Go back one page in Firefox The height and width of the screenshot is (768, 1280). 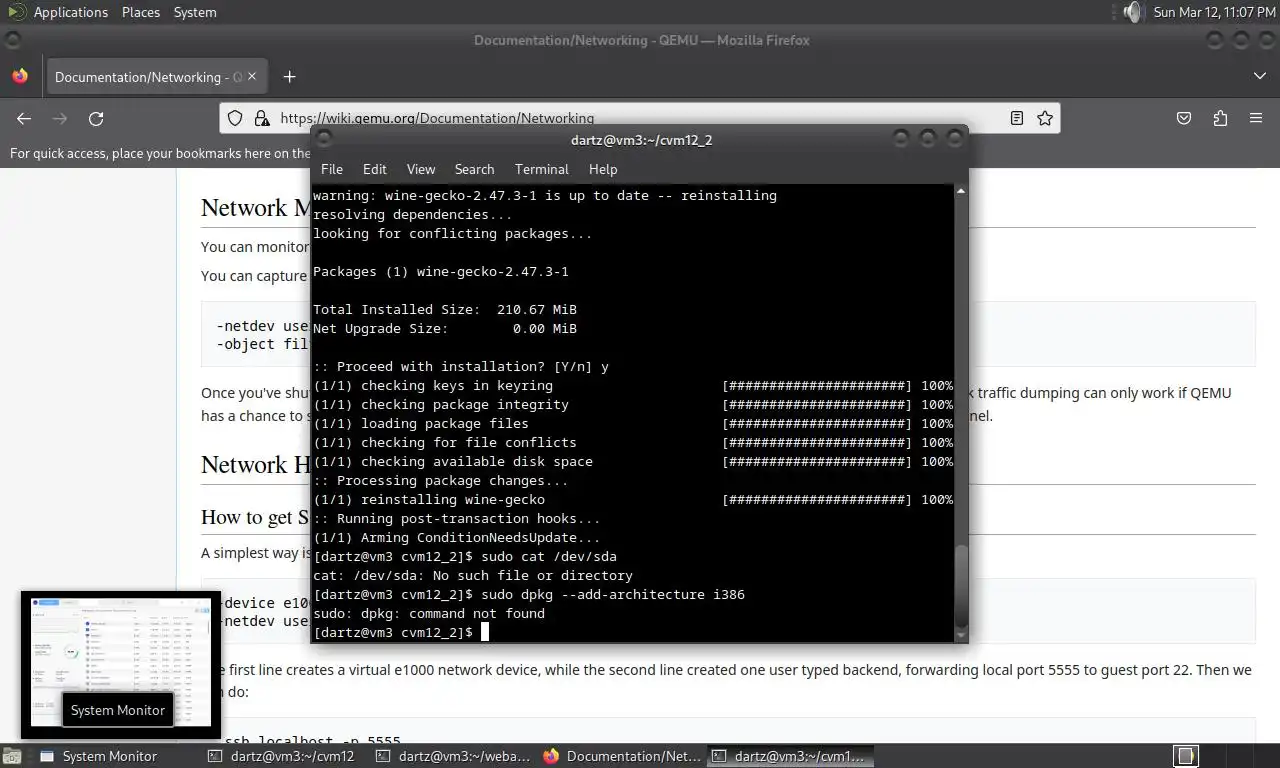tap(24, 118)
